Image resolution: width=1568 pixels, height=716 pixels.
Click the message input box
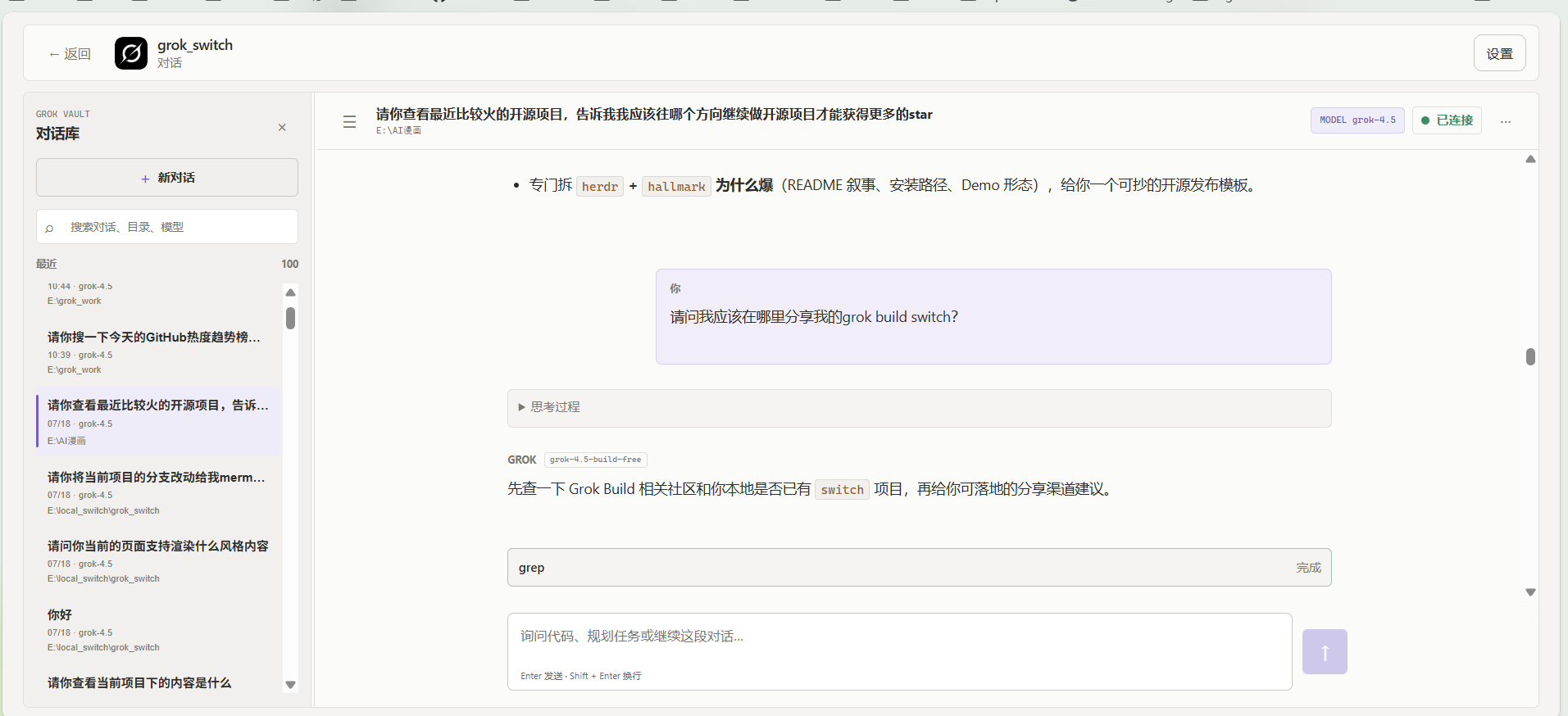899,651
